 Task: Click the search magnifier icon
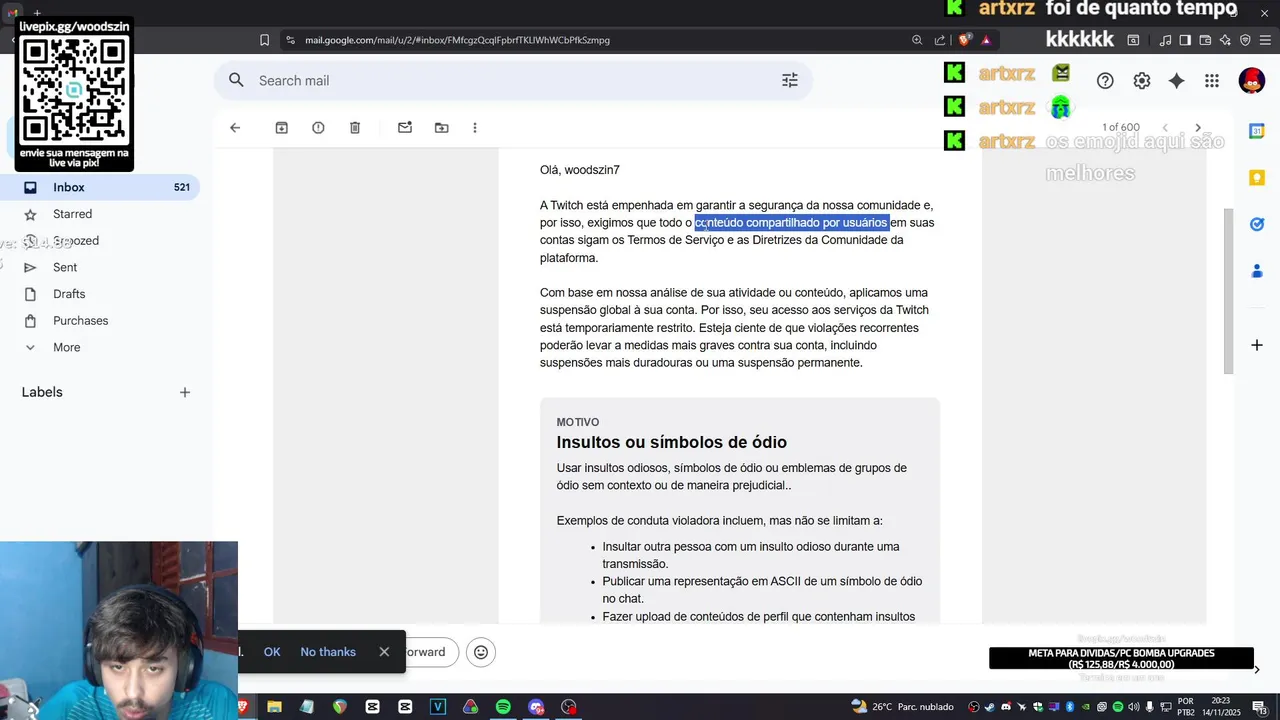(x=236, y=81)
